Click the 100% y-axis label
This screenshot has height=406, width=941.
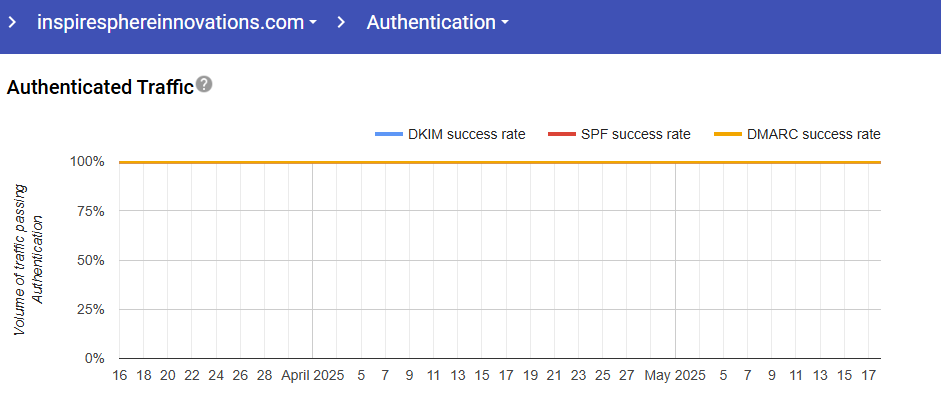pyautogui.click(x=87, y=162)
